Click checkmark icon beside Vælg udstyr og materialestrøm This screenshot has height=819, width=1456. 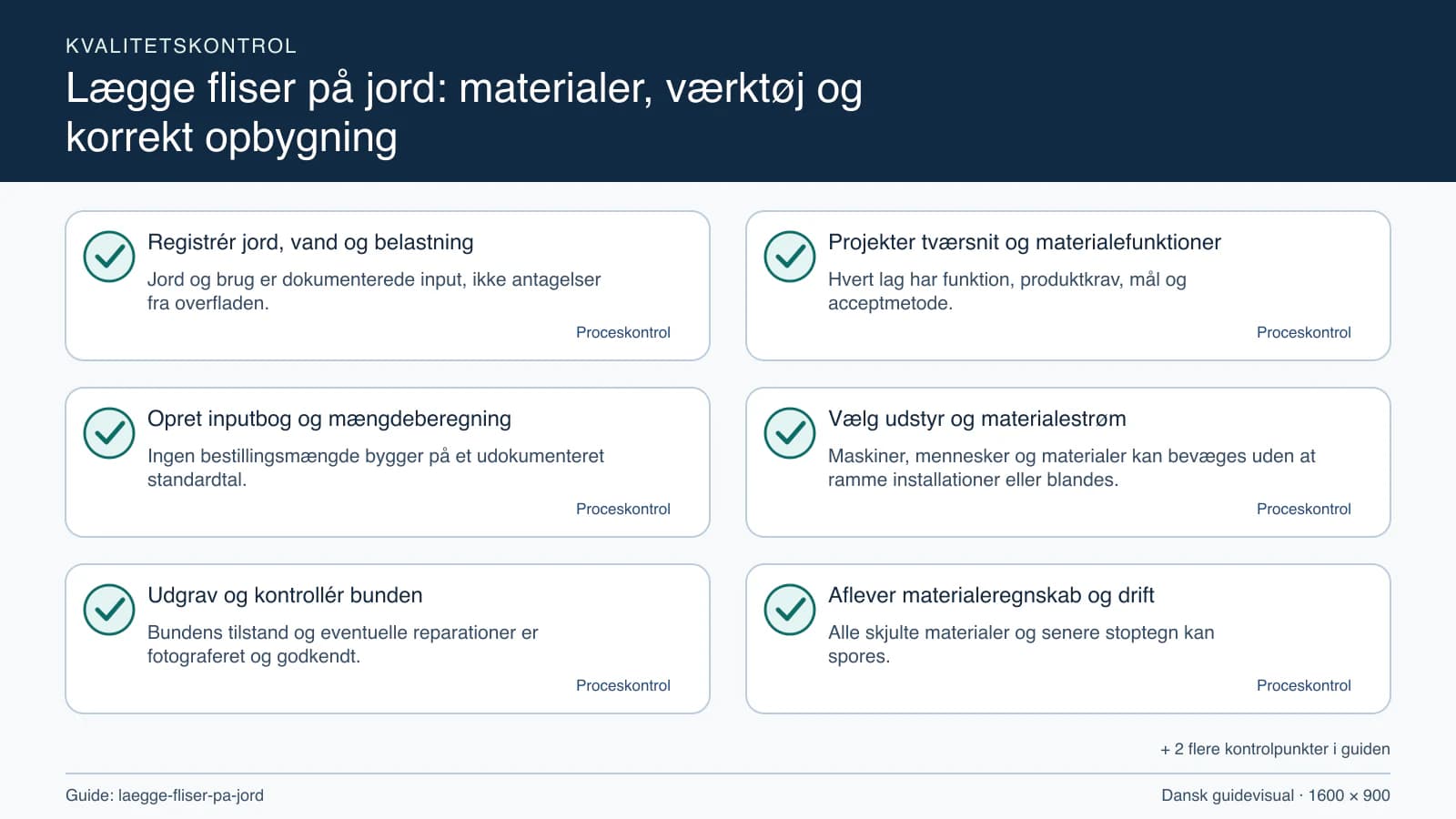click(x=790, y=433)
